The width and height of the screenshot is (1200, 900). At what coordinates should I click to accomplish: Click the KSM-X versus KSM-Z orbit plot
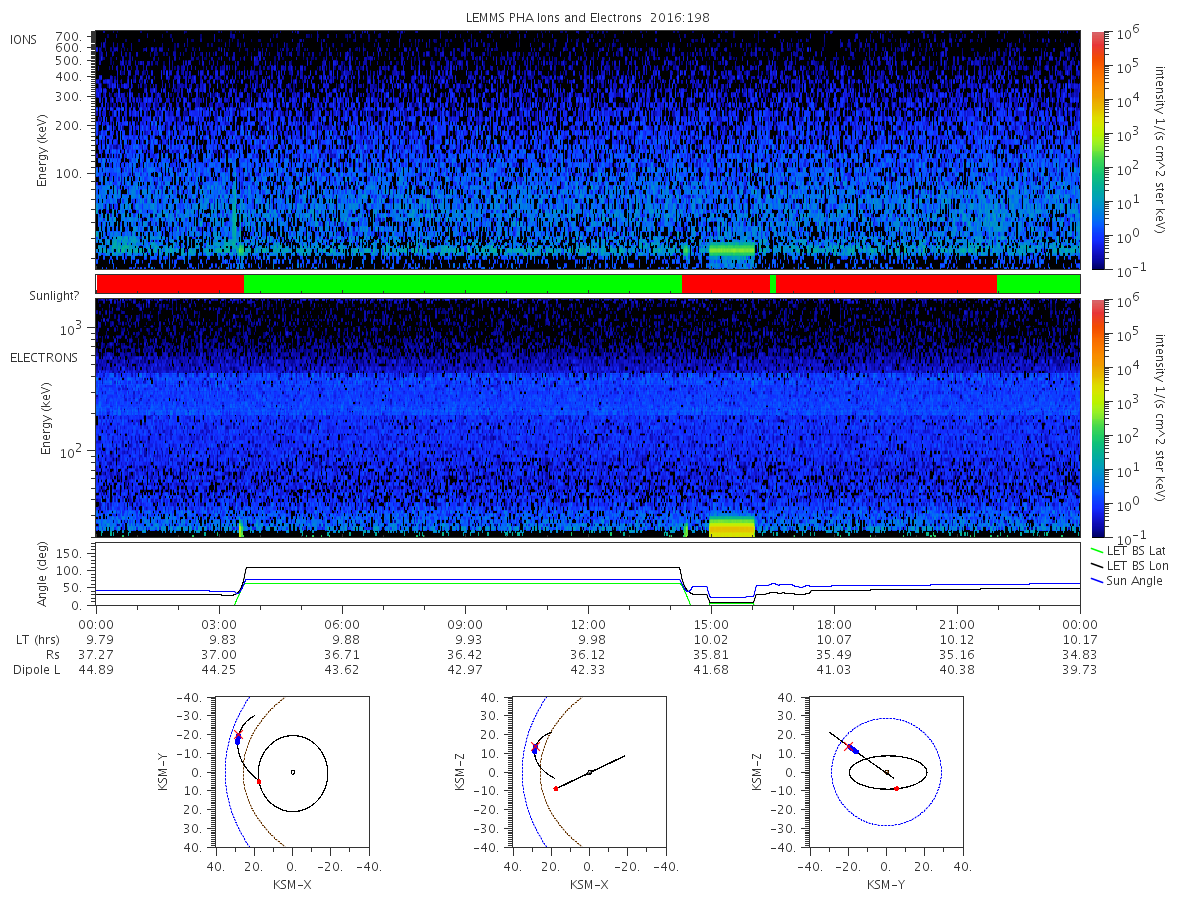pos(589,772)
